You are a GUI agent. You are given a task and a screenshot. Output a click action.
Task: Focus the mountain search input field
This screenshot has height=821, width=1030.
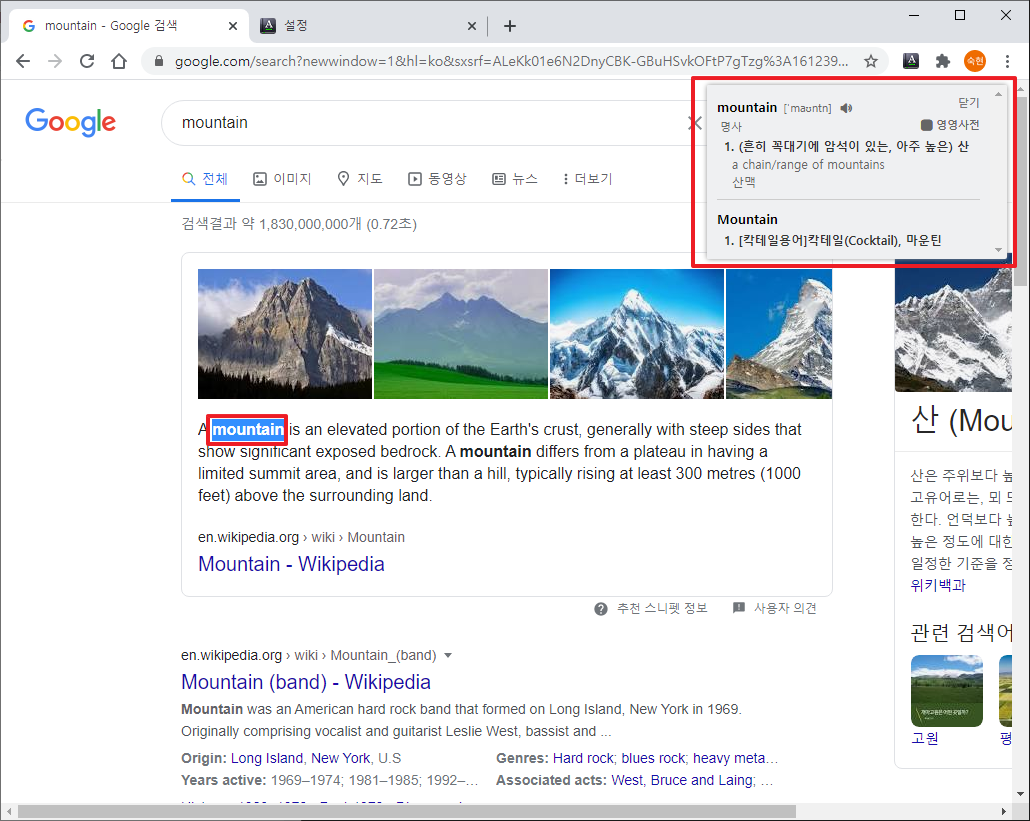coord(427,123)
